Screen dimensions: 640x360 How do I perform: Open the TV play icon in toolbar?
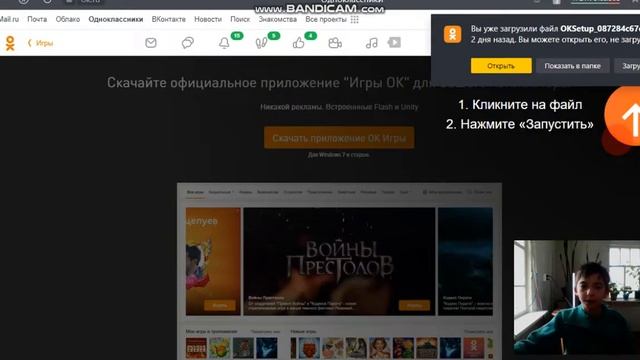coord(394,42)
